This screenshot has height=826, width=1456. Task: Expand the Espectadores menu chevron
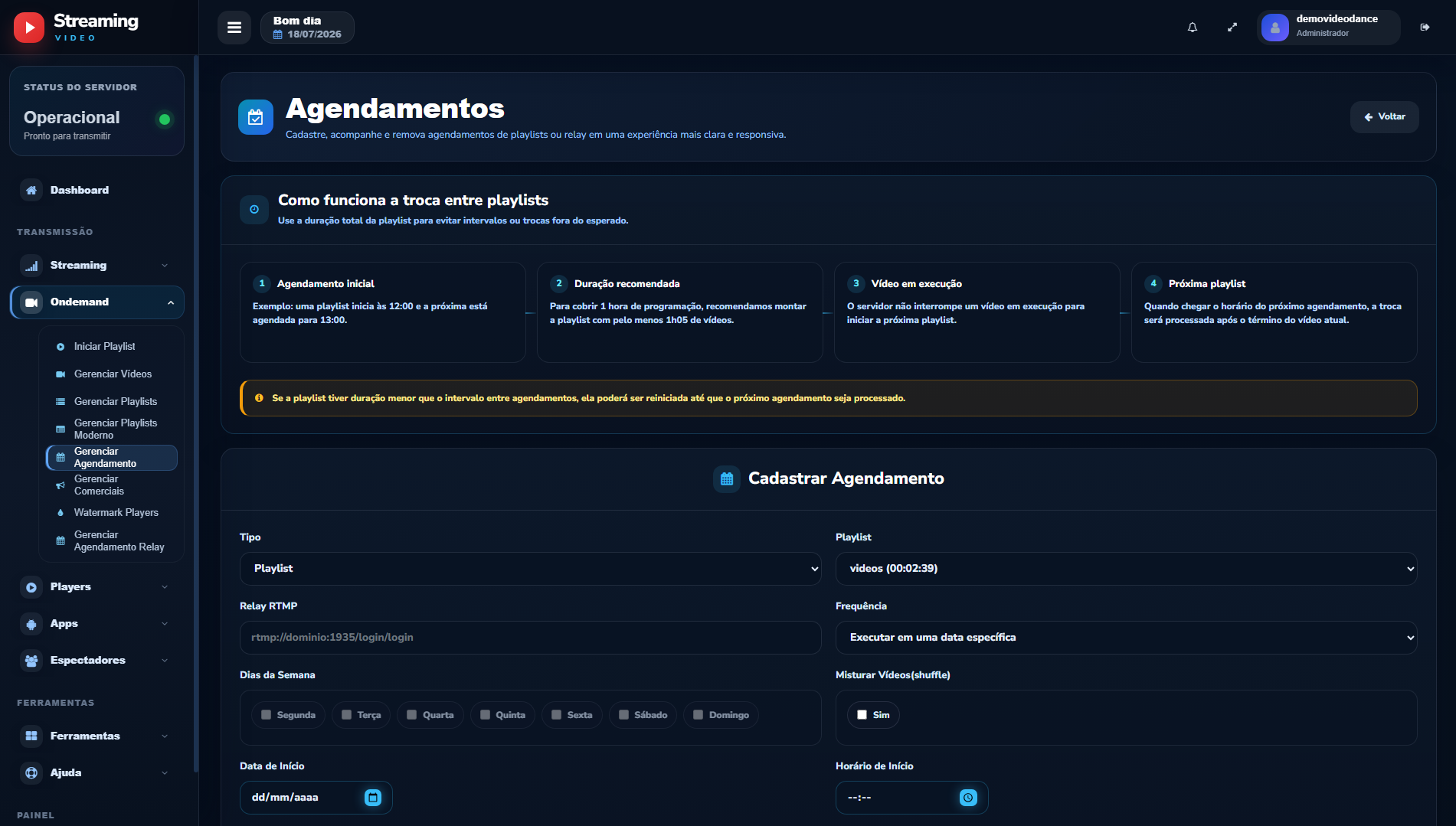[x=165, y=661]
